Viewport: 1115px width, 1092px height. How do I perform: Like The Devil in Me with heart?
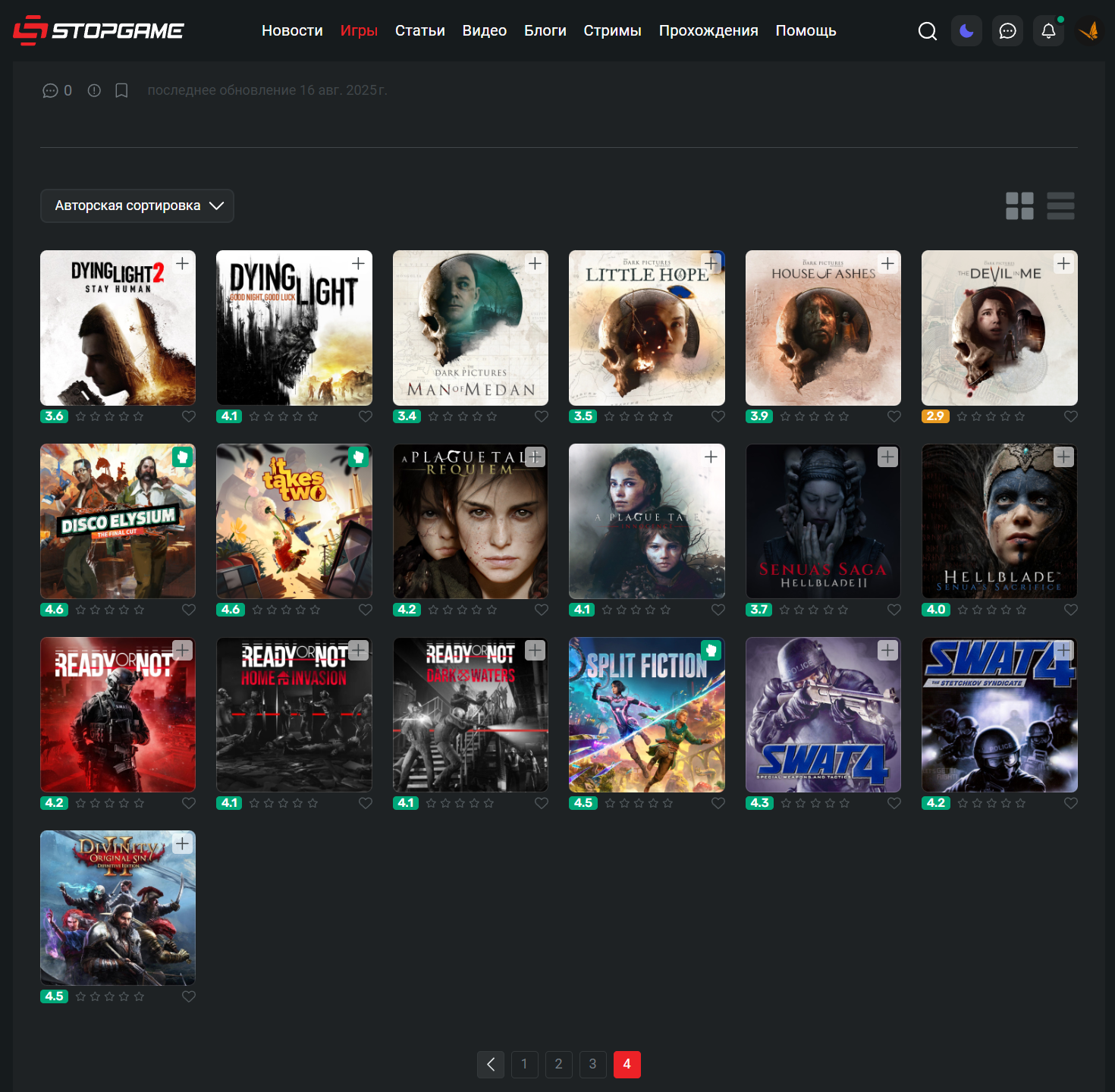pyautogui.click(x=1071, y=416)
